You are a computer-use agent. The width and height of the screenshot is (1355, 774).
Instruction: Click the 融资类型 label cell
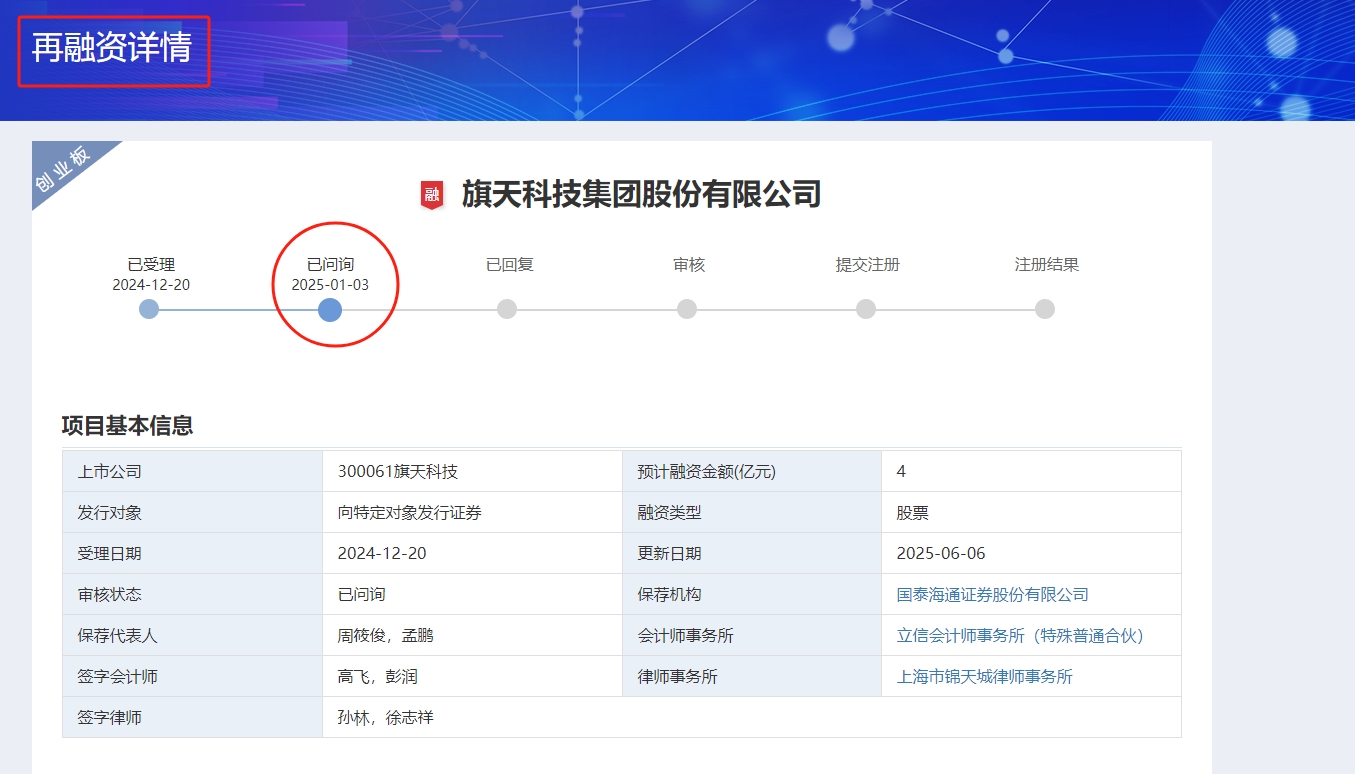(752, 513)
